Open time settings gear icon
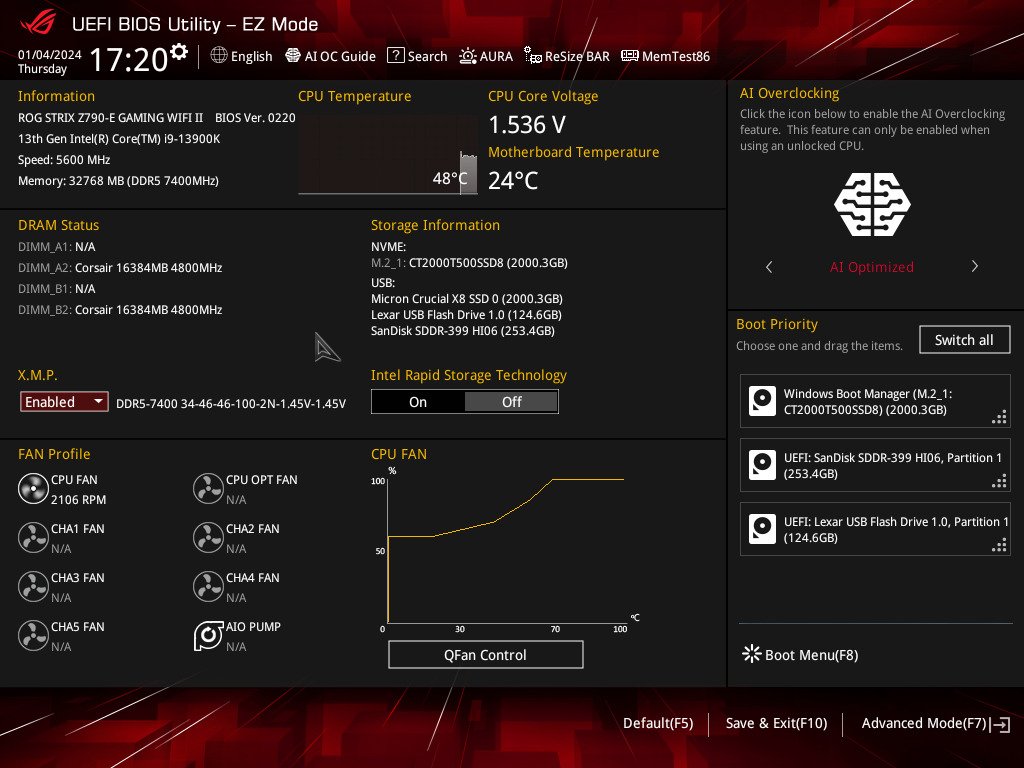Screen dimensions: 1024x768 178,52
